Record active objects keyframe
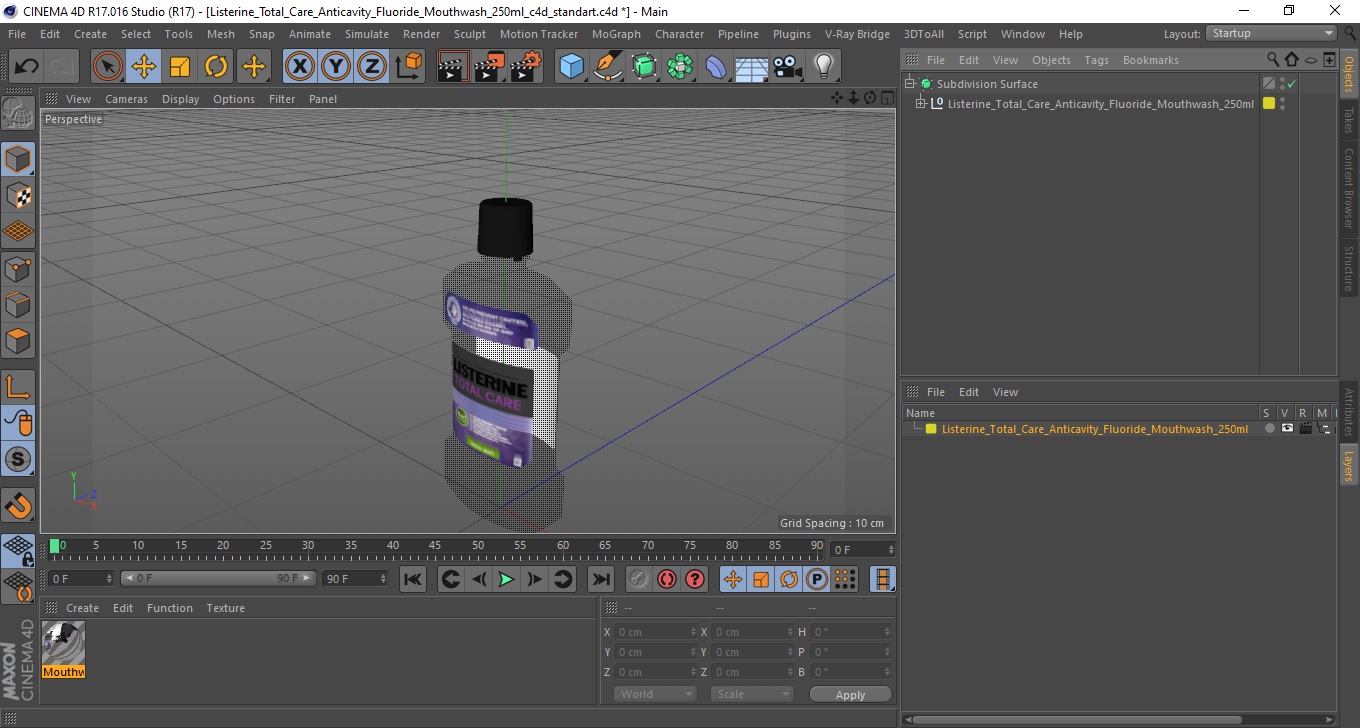The image size is (1360, 728). click(638, 579)
